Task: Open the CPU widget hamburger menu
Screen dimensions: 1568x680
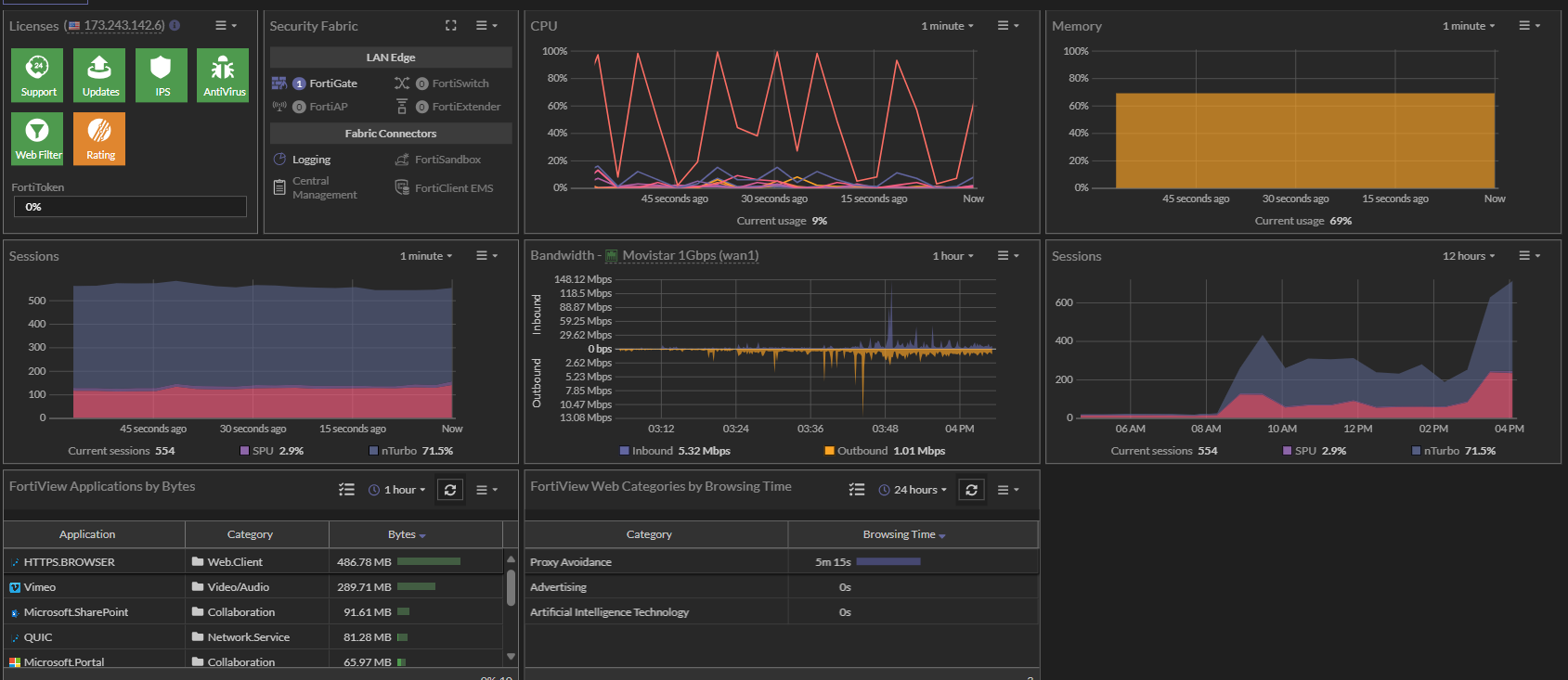Action: pyautogui.click(x=1008, y=26)
